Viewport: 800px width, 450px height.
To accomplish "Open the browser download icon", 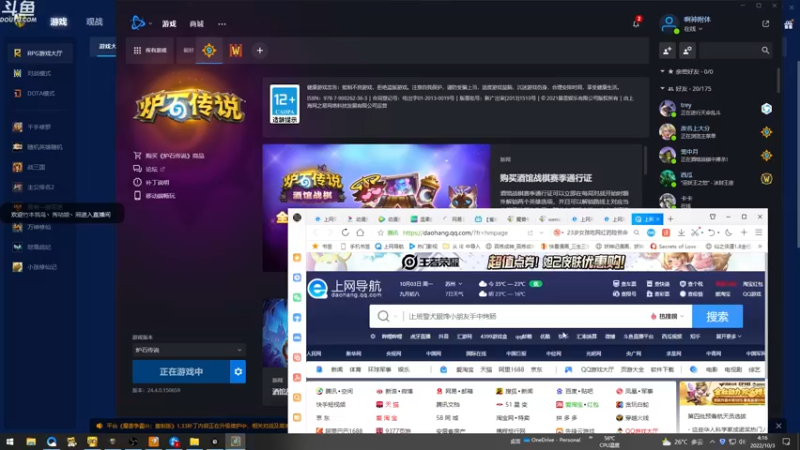I will pyautogui.click(x=681, y=233).
